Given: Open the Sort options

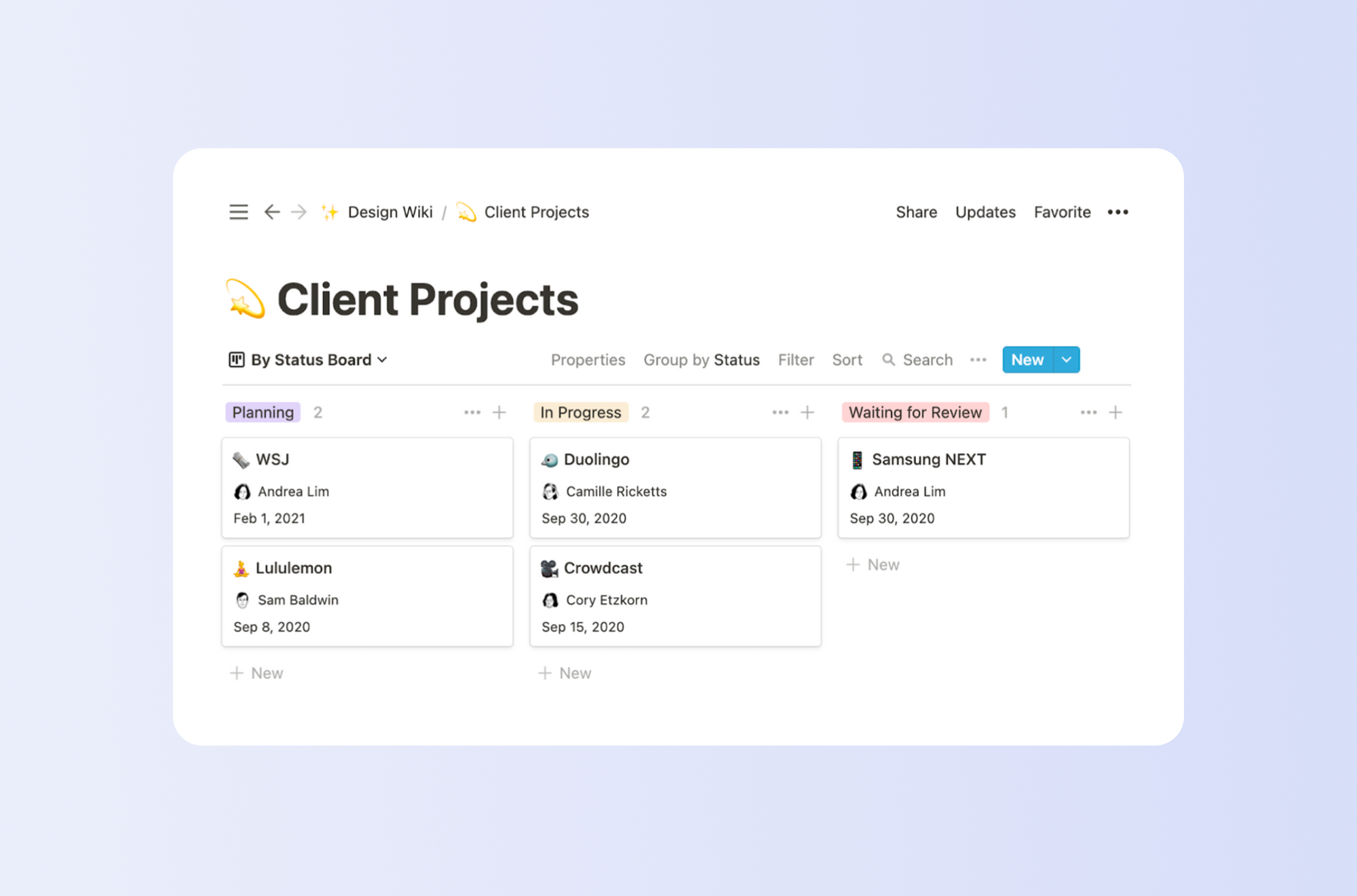Looking at the screenshot, I should [x=847, y=359].
